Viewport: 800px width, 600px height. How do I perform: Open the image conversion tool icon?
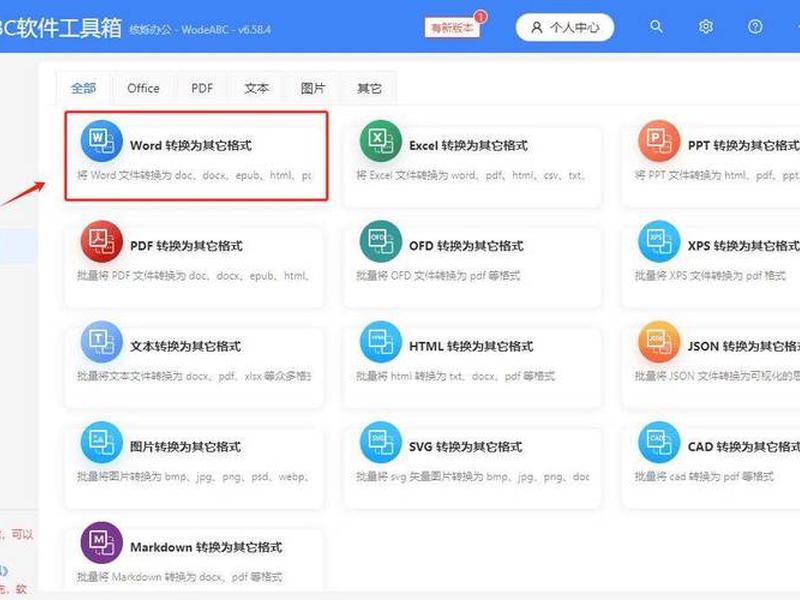102,442
